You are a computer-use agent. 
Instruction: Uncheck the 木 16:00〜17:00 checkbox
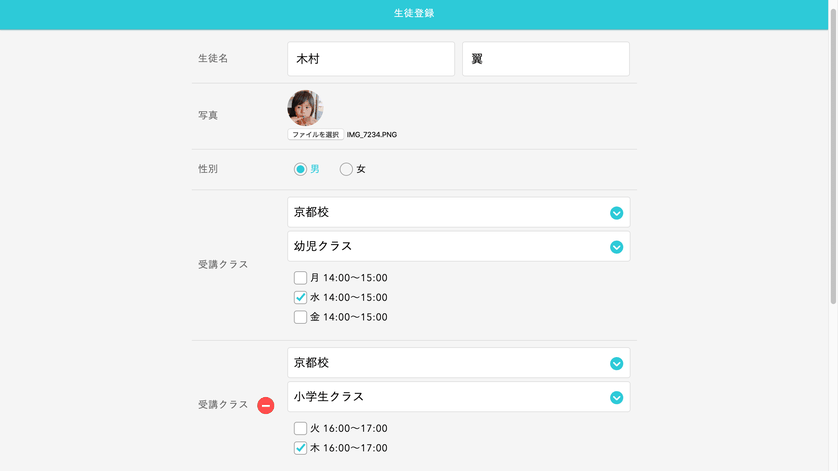300,448
